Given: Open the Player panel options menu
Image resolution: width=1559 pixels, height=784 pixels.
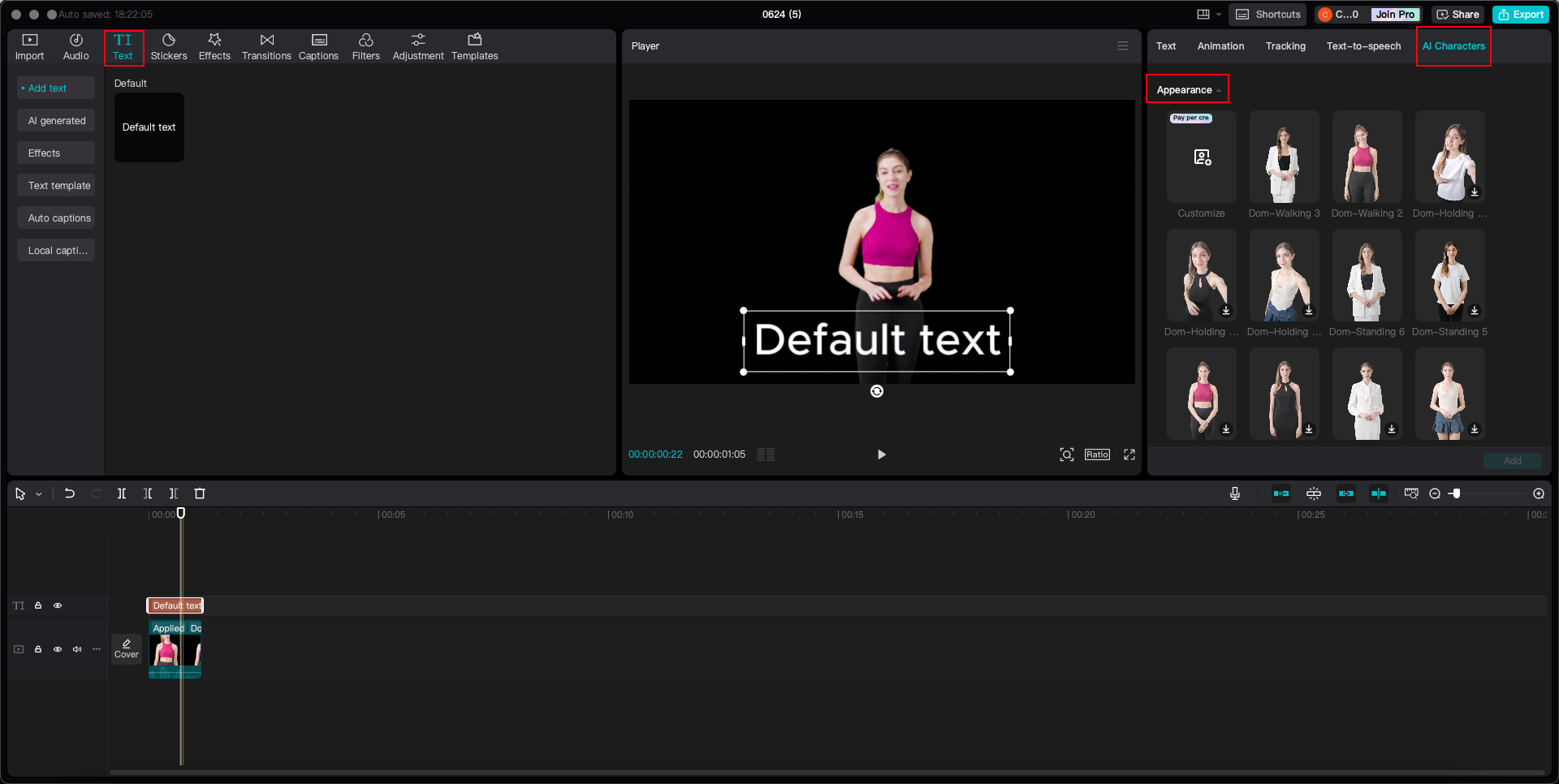Looking at the screenshot, I should pos(1123,46).
